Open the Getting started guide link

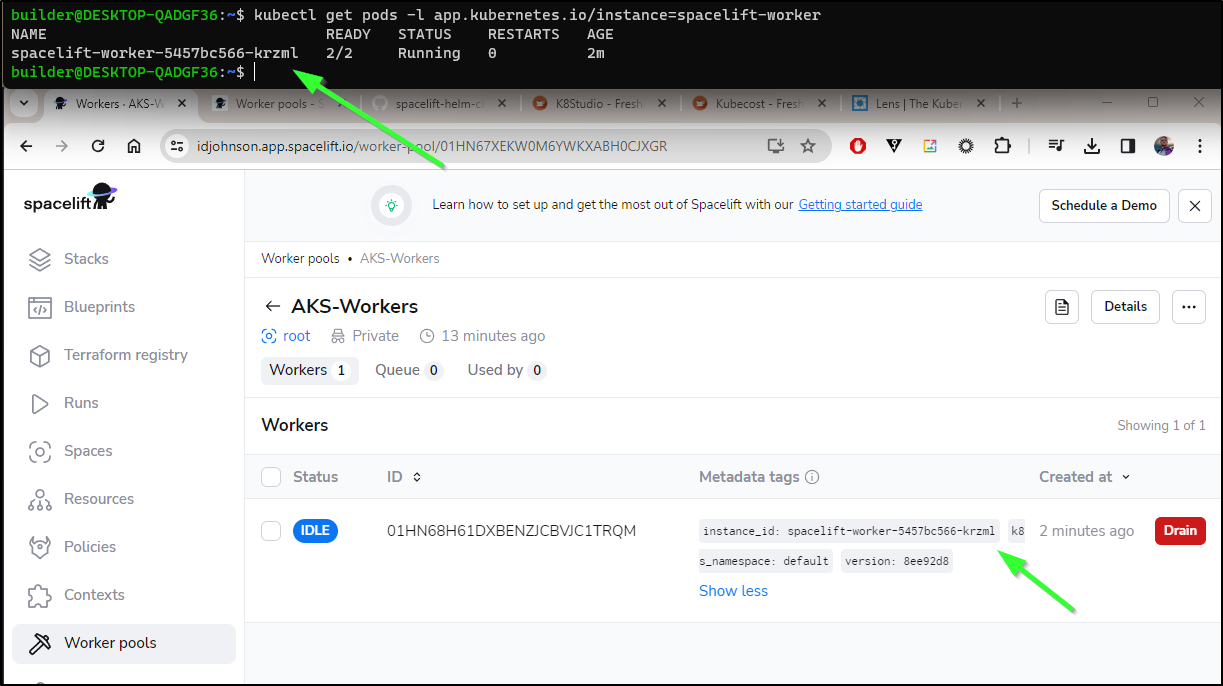pyautogui.click(x=860, y=204)
